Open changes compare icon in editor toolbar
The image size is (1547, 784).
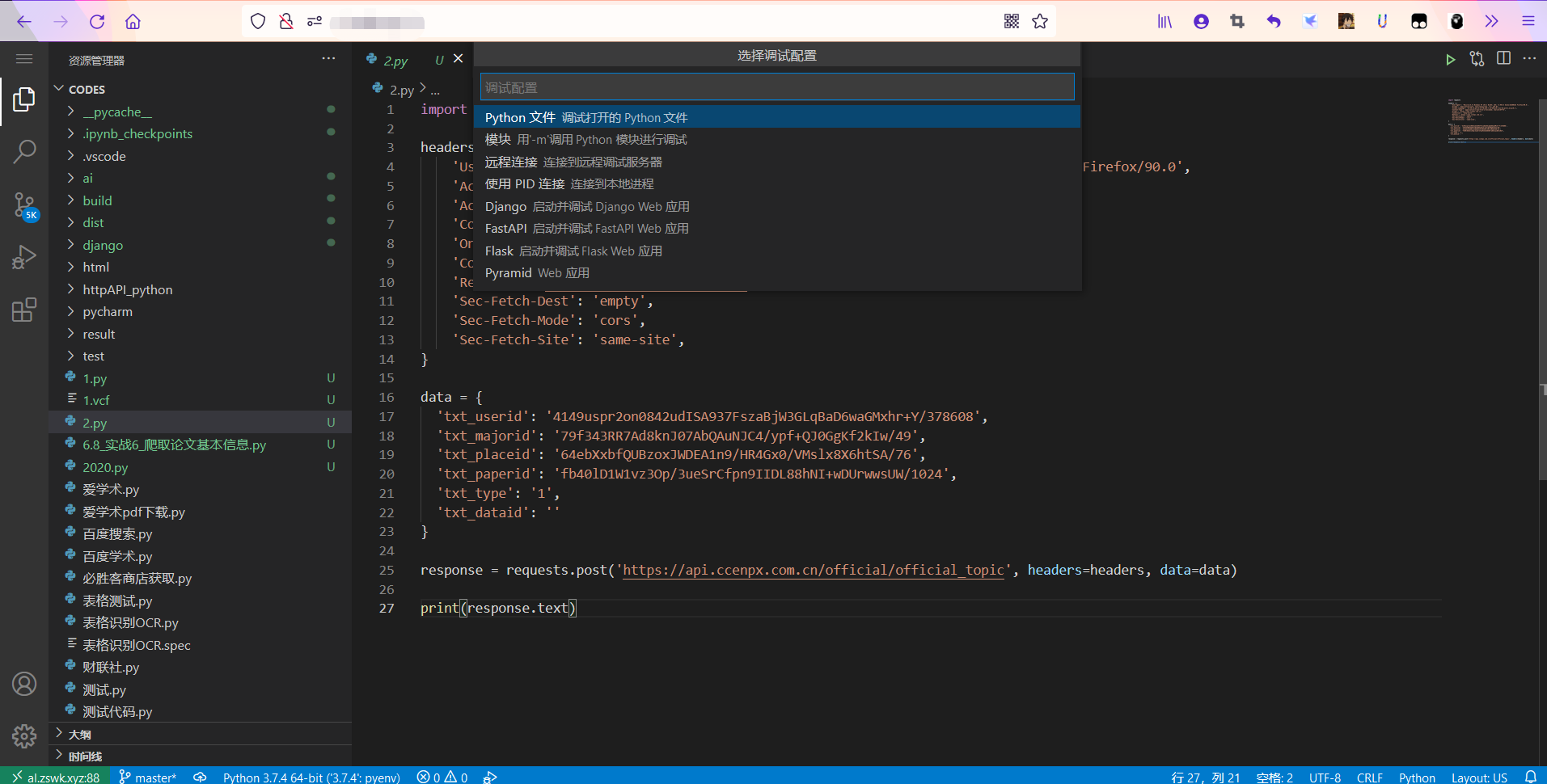click(x=1477, y=59)
